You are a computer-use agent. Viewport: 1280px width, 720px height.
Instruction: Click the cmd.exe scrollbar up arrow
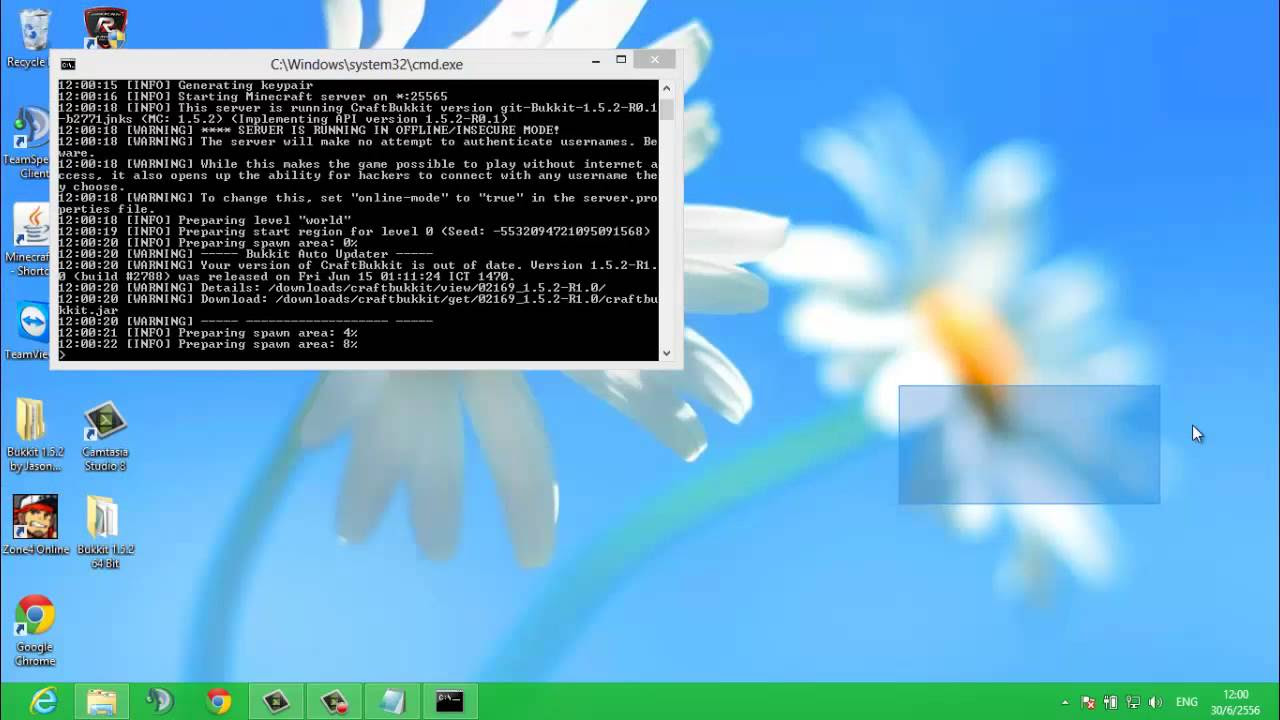(x=666, y=87)
